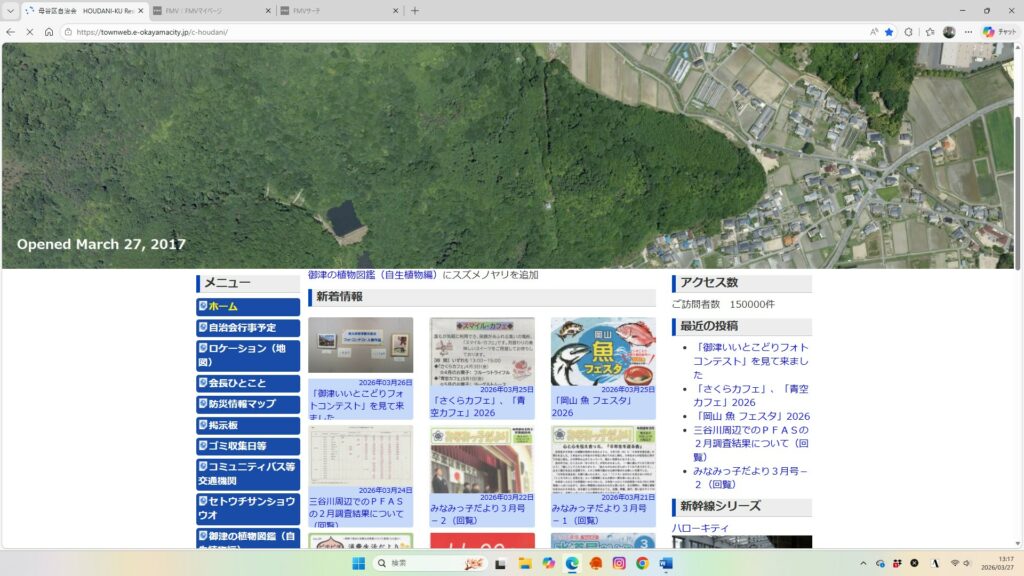
Task: Open the 御津の植物図鑑（自生植物編） link
Action: point(373,275)
